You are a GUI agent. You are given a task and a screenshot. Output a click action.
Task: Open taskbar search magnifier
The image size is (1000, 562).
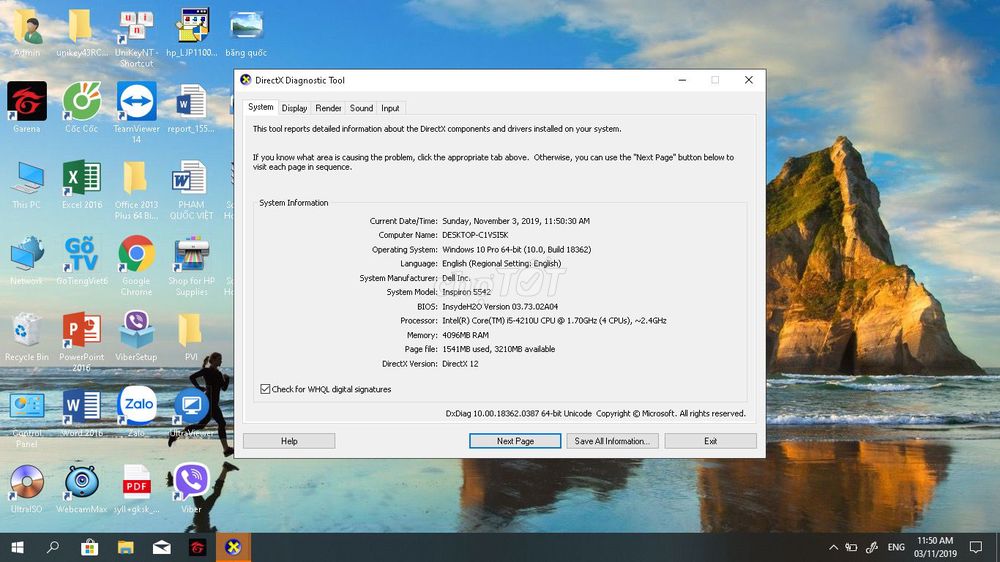click(x=53, y=547)
